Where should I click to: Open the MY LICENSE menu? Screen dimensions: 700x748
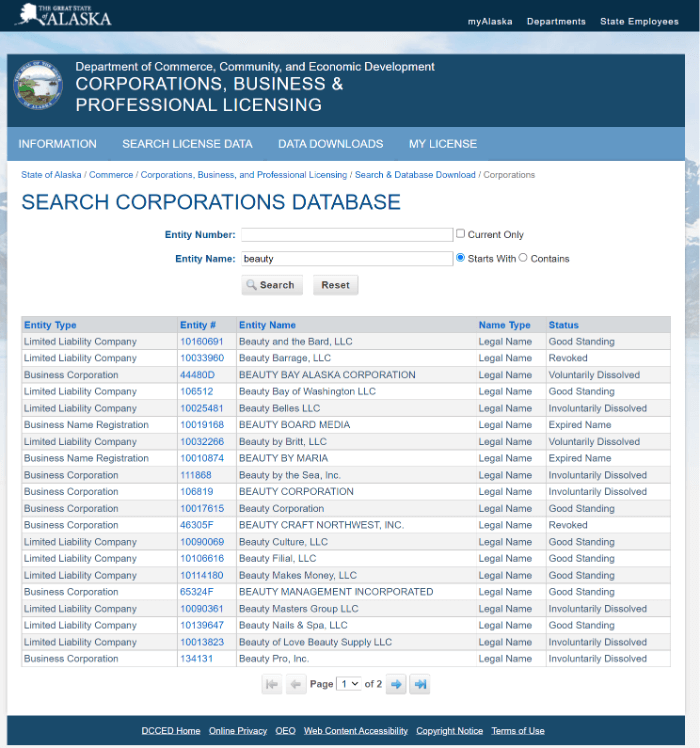[443, 144]
